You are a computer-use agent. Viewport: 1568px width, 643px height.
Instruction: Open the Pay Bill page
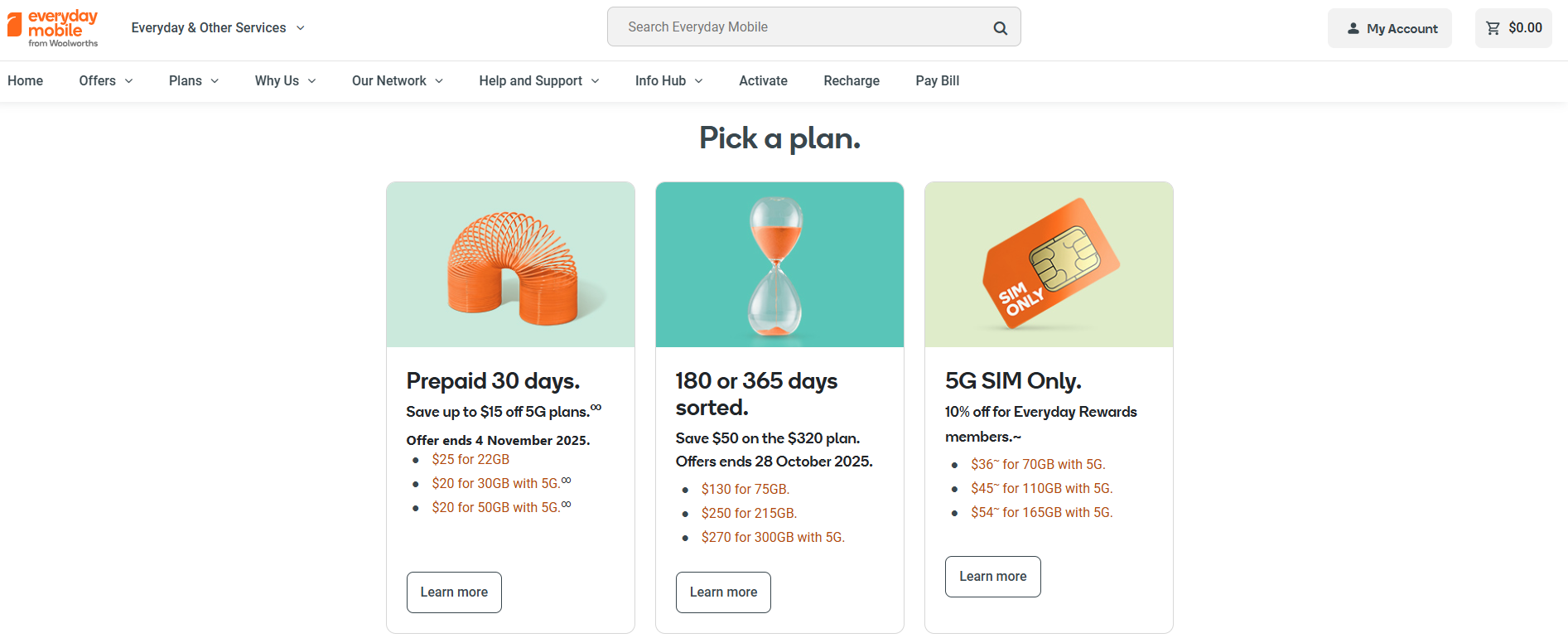tap(936, 80)
